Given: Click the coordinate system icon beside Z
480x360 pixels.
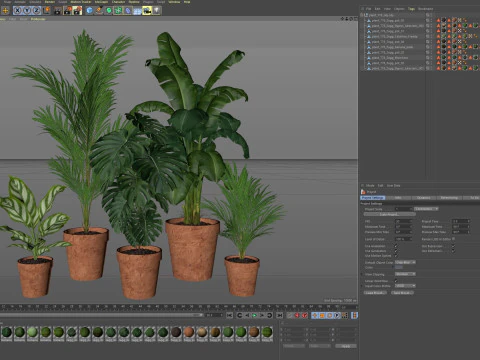Looking at the screenshot, I should pos(46,11).
